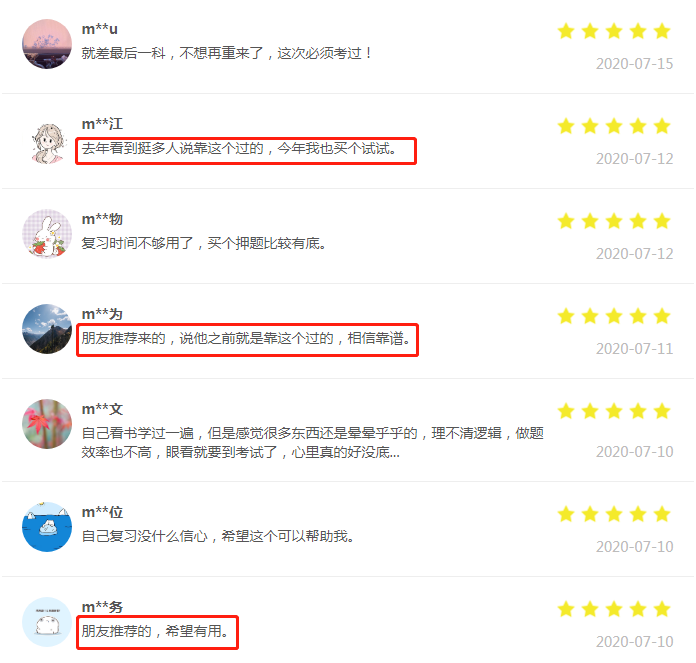Open username m**文 profile link

tap(102, 409)
